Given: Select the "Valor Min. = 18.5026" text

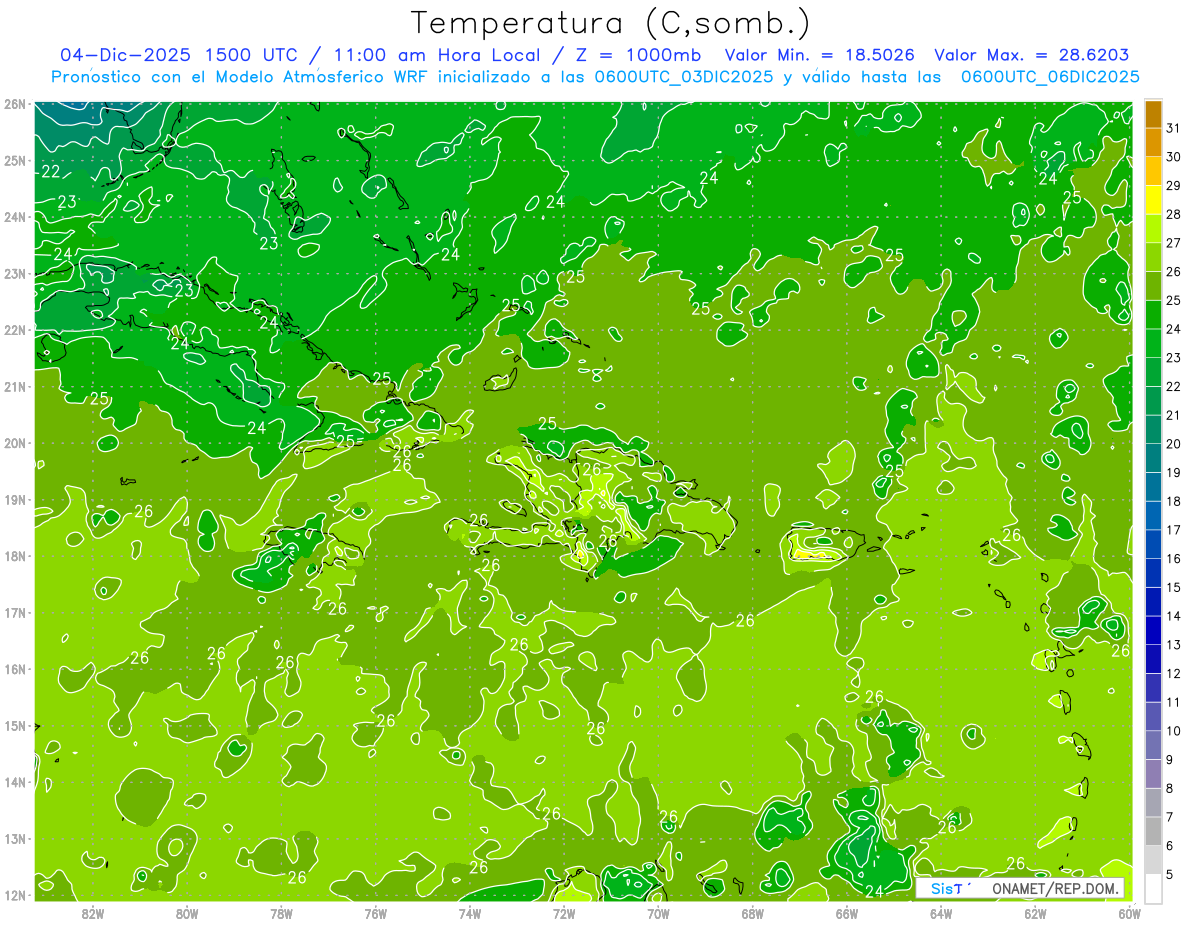Looking at the screenshot, I should (x=821, y=55).
